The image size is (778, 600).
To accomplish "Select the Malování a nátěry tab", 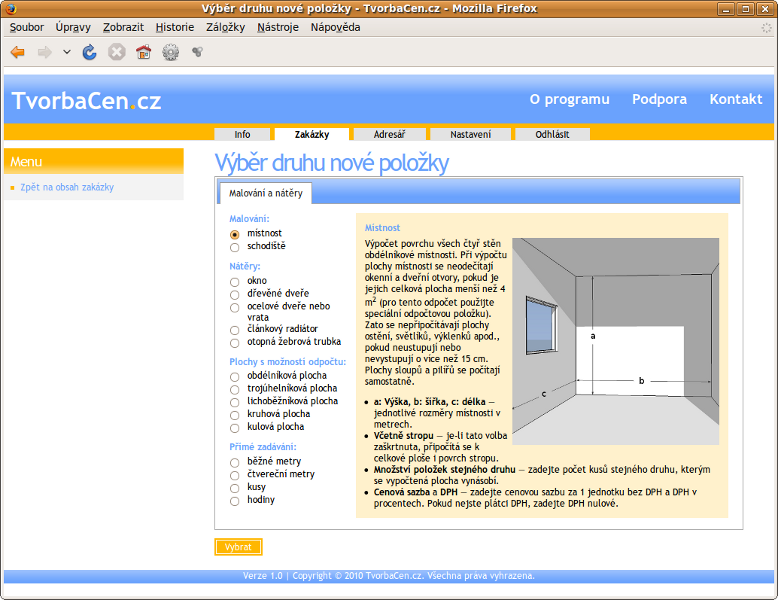I will tap(265, 193).
